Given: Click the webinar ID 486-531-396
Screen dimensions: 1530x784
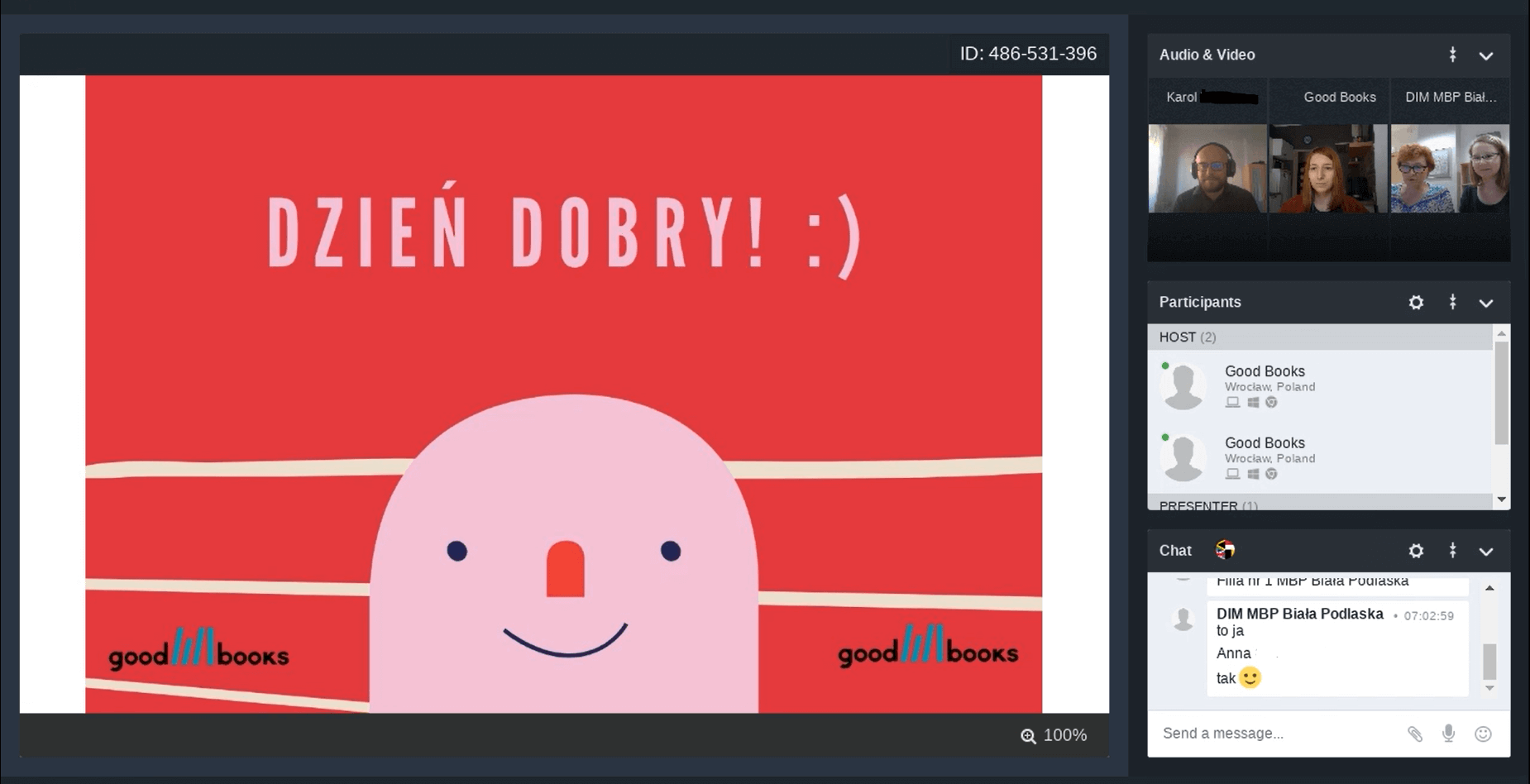Looking at the screenshot, I should tap(1028, 54).
